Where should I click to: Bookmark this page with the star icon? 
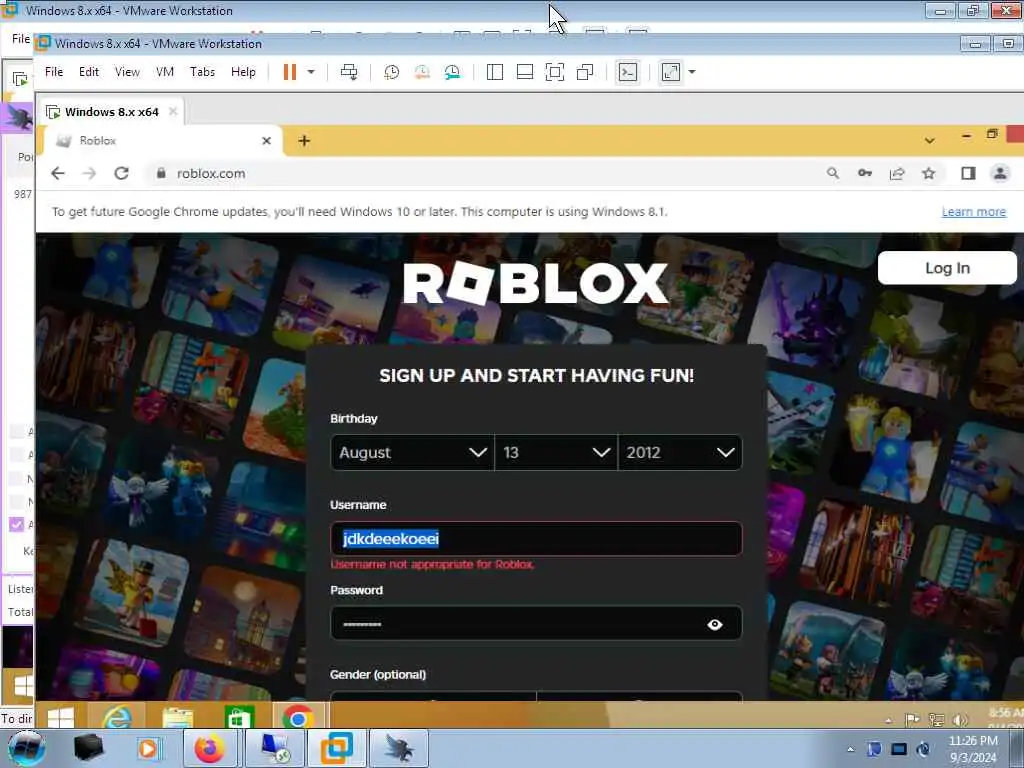pos(929,173)
